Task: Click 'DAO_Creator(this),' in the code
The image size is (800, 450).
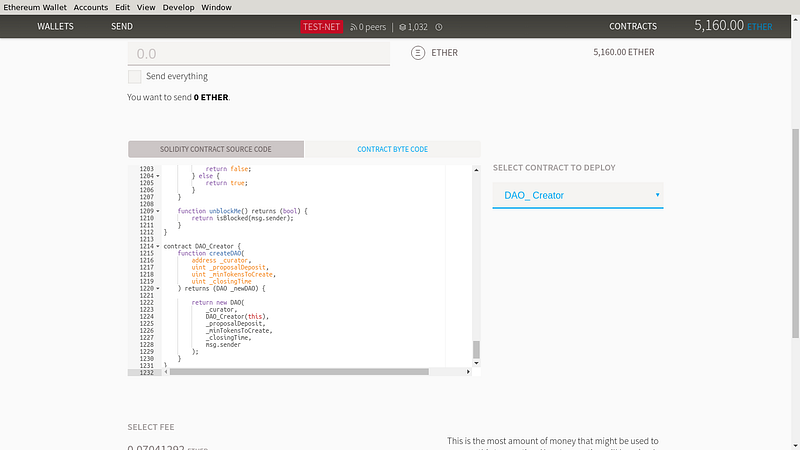Action: pos(237,317)
